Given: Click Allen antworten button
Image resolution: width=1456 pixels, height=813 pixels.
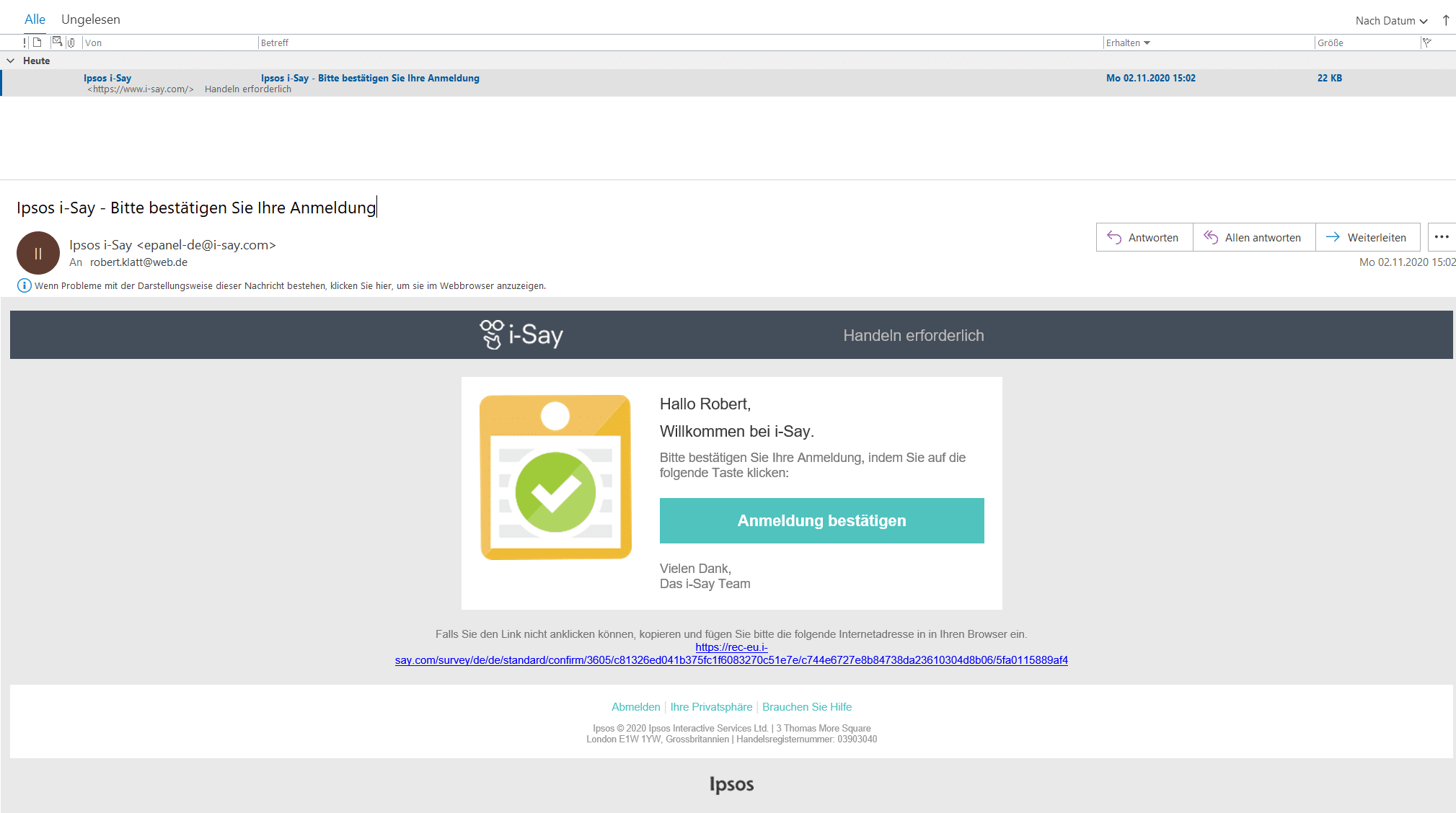Looking at the screenshot, I should point(1253,237).
